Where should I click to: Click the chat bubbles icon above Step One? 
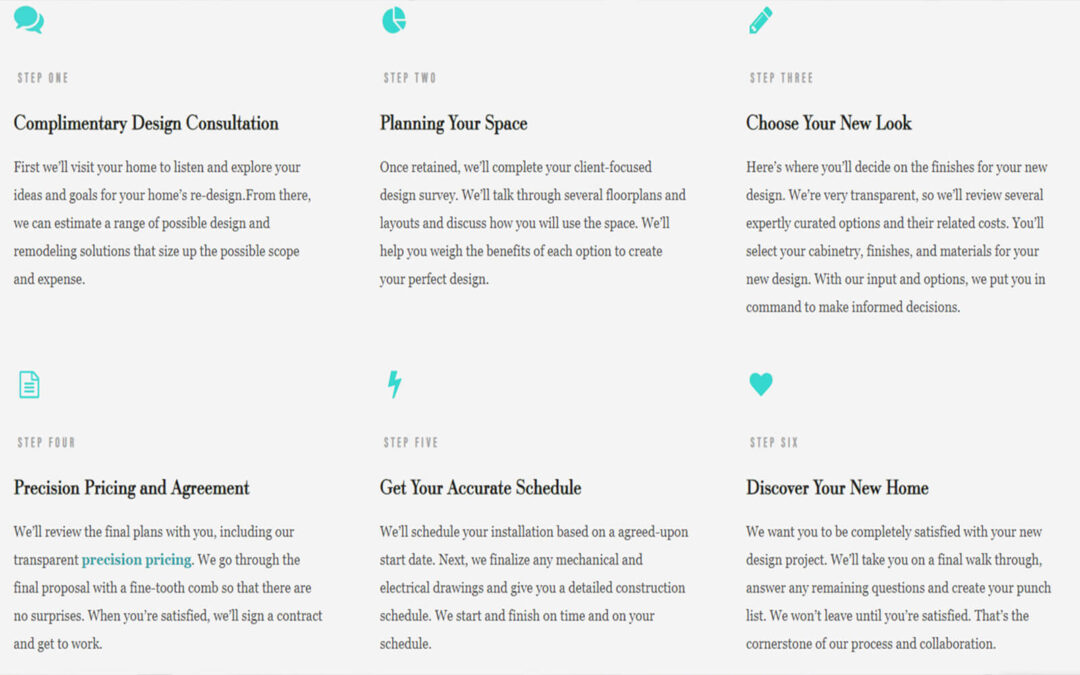coord(29,20)
